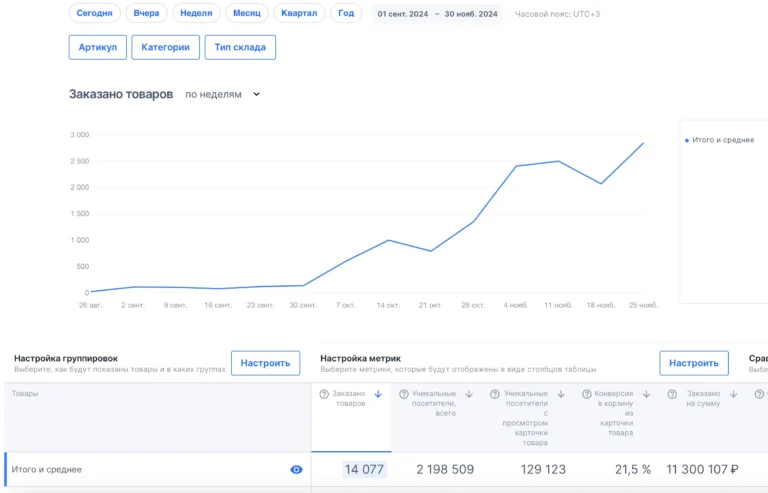The width and height of the screenshot is (768, 493).
Task: Sort by Заказано товаров arrow
Action: coord(378,395)
